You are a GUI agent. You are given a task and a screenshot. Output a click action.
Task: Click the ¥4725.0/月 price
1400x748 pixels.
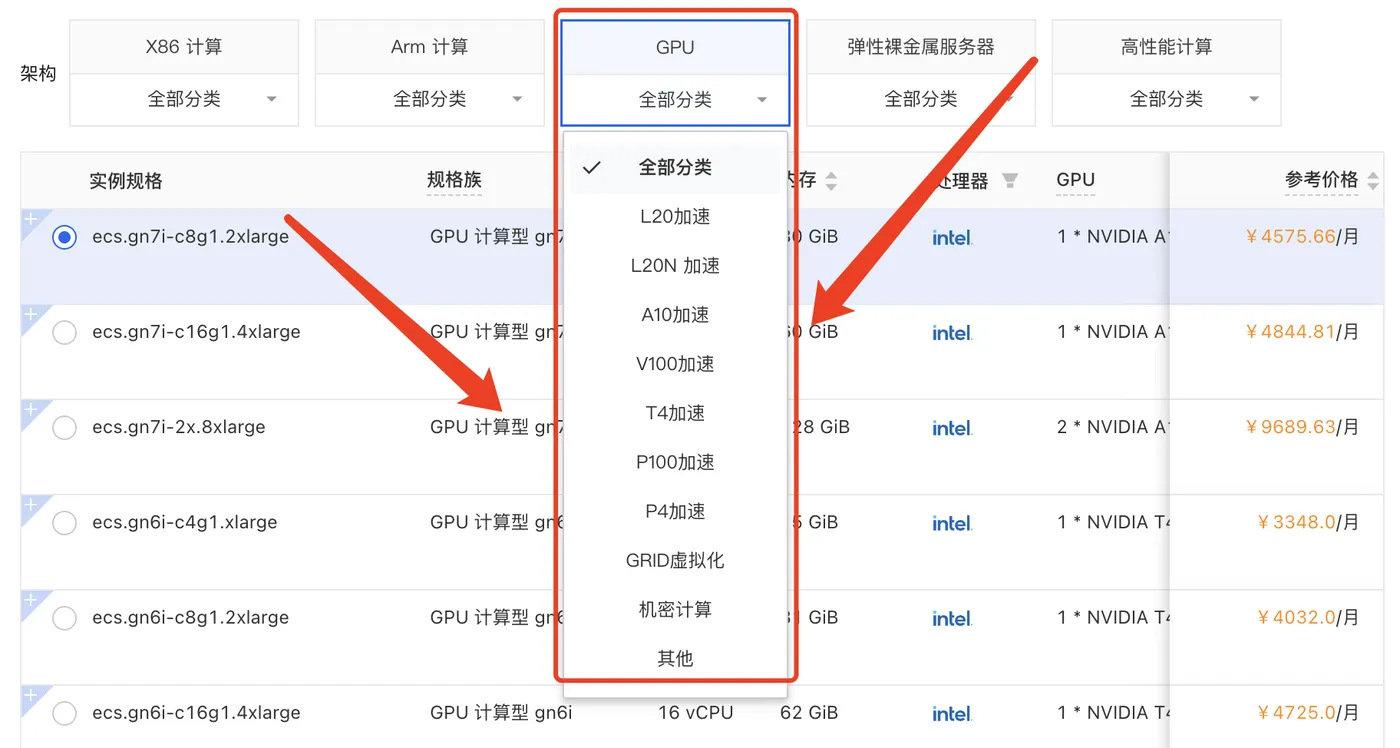coord(1308,713)
